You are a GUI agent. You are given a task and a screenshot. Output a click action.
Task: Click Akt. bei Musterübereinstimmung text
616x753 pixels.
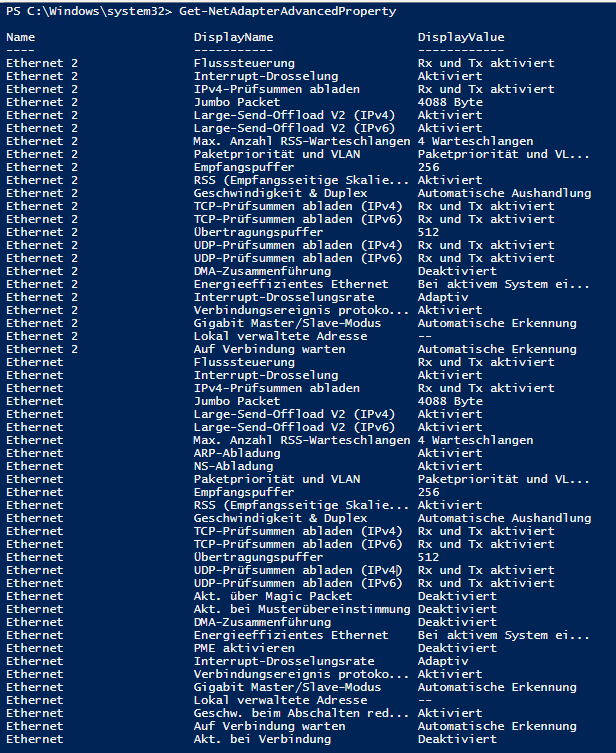coord(302,609)
